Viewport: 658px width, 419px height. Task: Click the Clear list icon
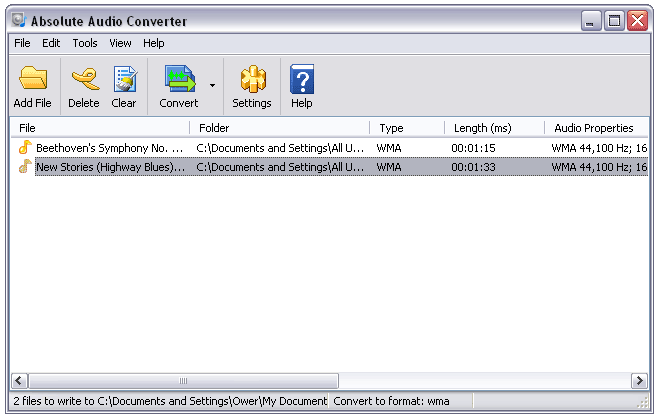coord(124,79)
